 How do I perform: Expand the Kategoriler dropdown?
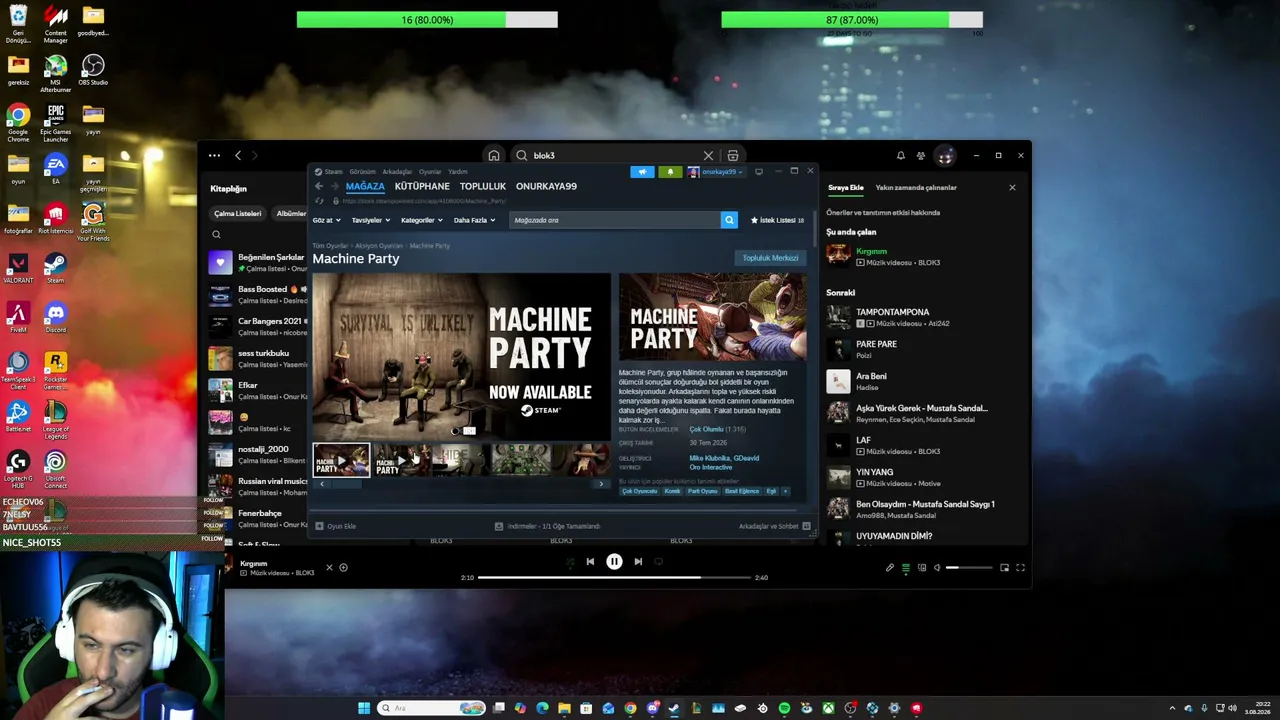tap(422, 220)
